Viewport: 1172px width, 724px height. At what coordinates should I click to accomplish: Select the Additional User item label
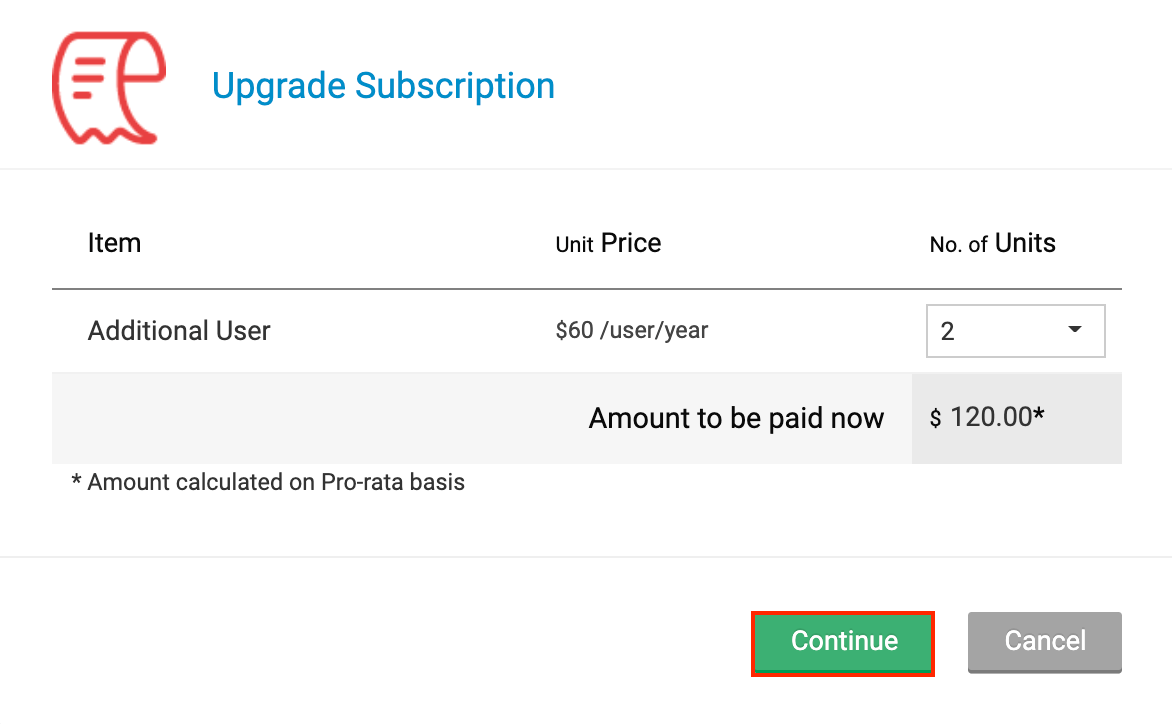[x=179, y=331]
